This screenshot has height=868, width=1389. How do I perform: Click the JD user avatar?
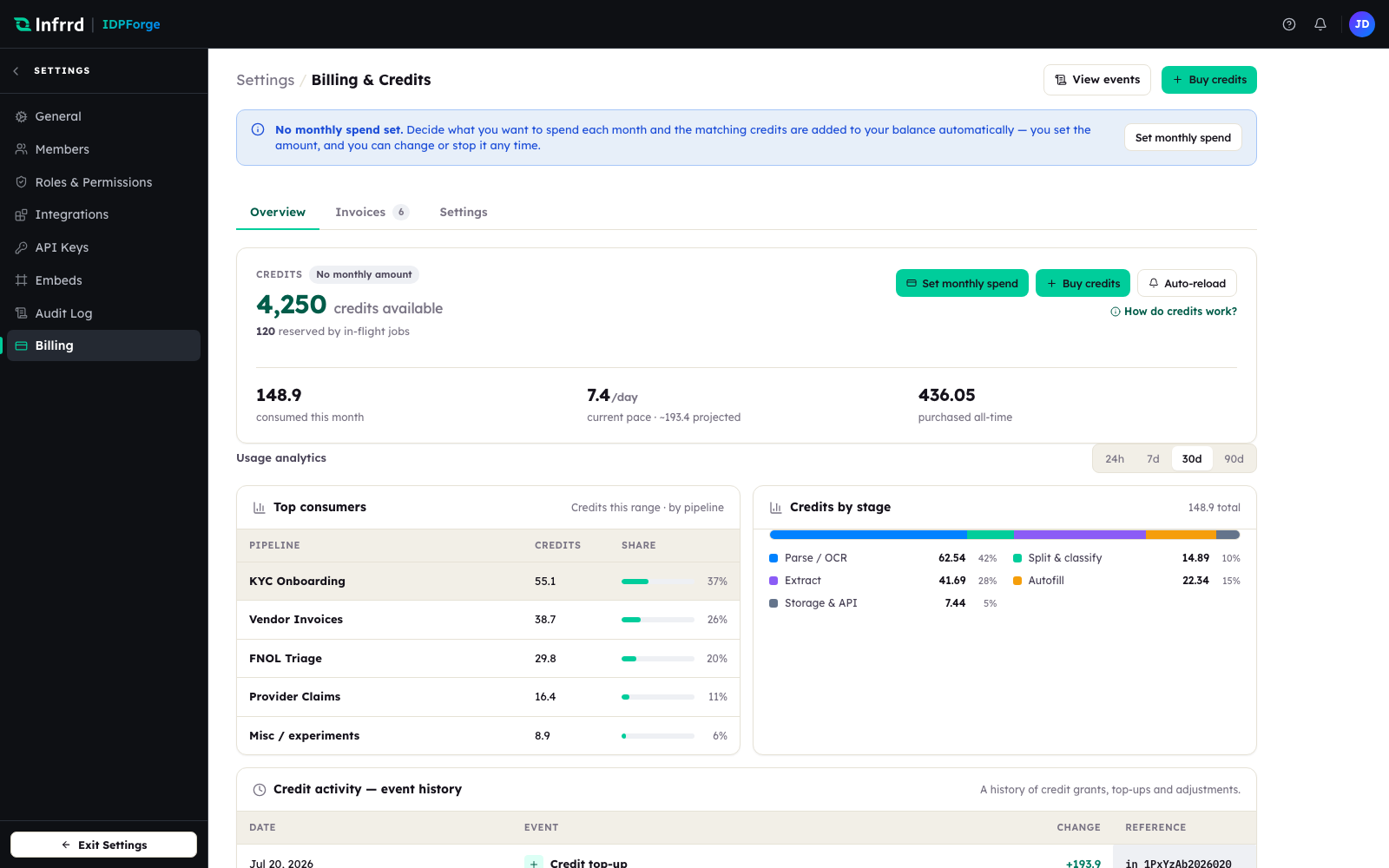pyautogui.click(x=1362, y=24)
